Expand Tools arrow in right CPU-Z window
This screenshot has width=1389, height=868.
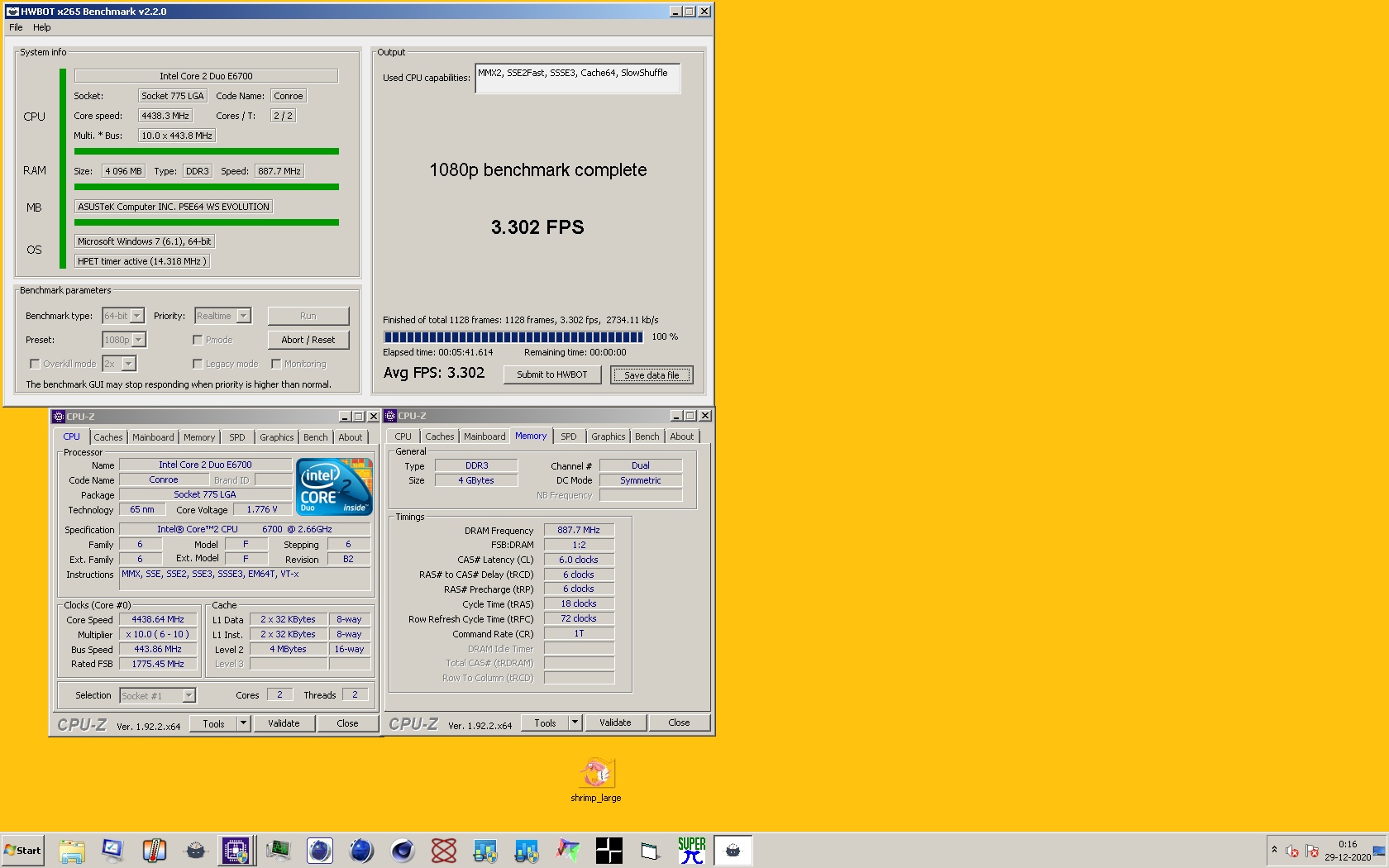[x=575, y=723]
